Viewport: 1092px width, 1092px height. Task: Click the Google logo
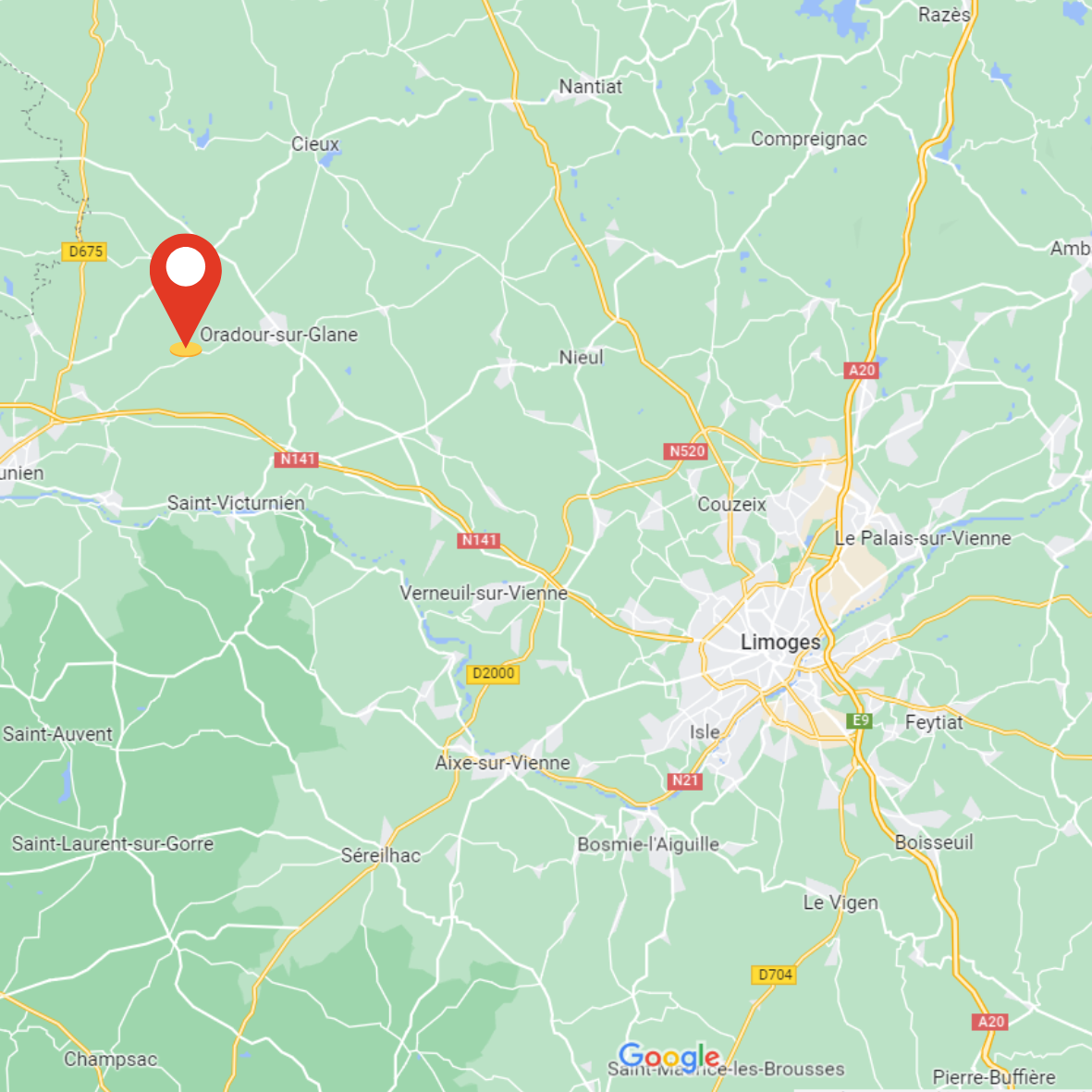pyautogui.click(x=669, y=1058)
